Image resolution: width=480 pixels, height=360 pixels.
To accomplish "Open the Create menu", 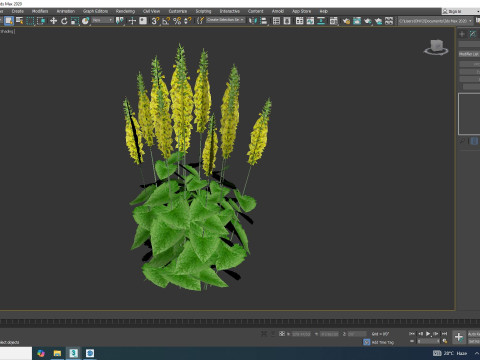I will click(18, 11).
